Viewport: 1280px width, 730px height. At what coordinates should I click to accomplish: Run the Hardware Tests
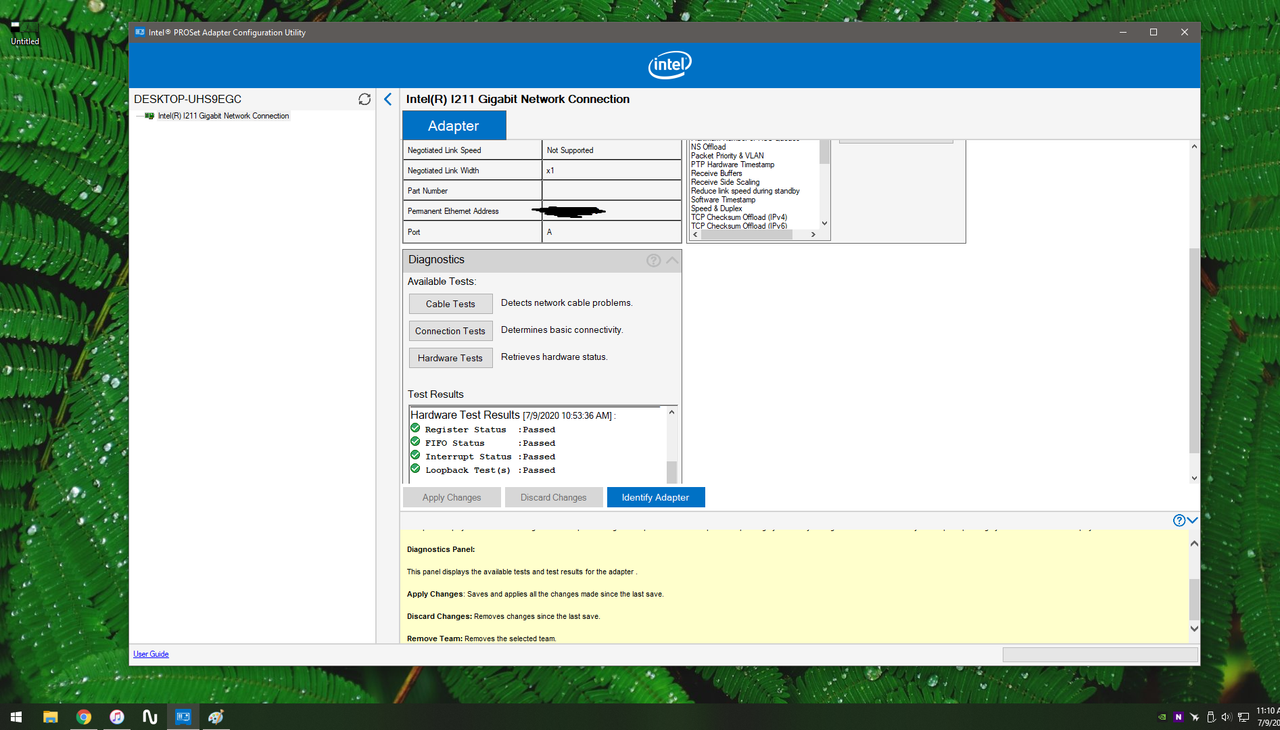tap(451, 358)
